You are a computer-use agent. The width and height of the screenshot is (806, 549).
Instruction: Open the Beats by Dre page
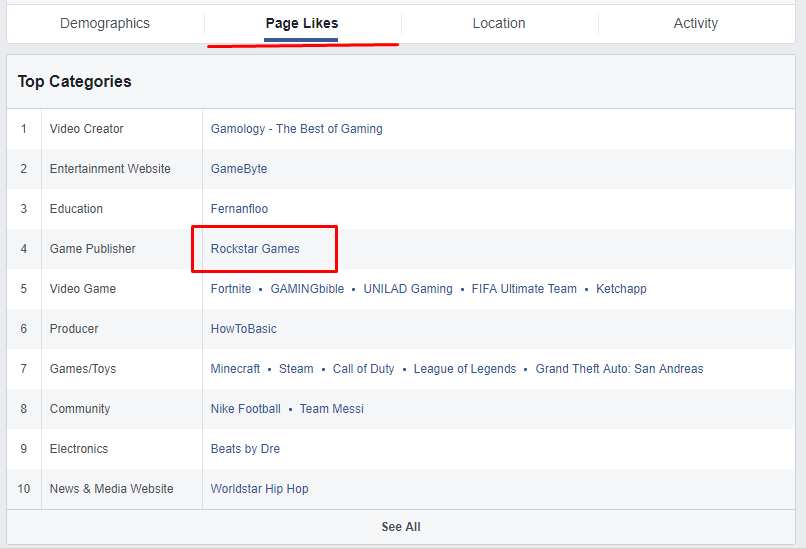pos(245,449)
